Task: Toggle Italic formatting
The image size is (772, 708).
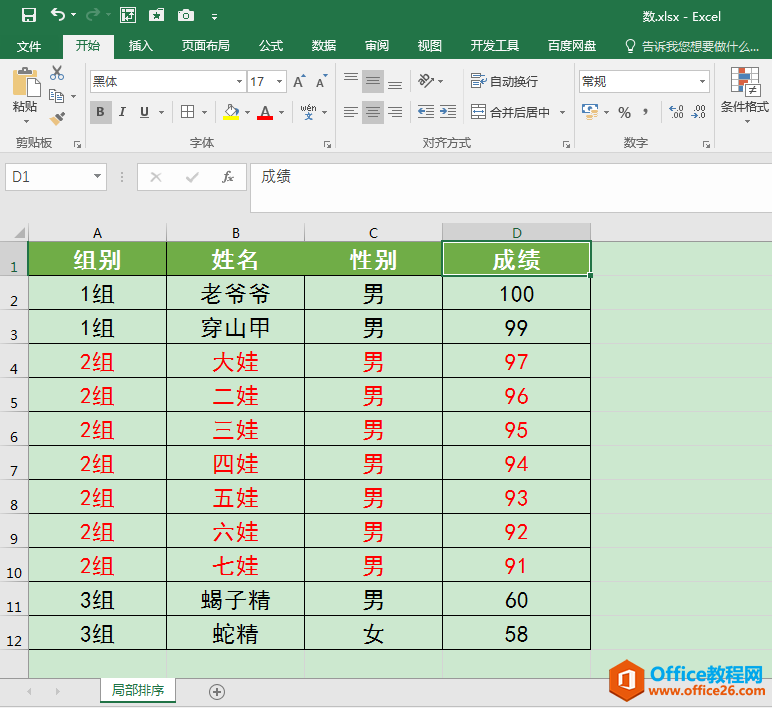Action: click(123, 112)
